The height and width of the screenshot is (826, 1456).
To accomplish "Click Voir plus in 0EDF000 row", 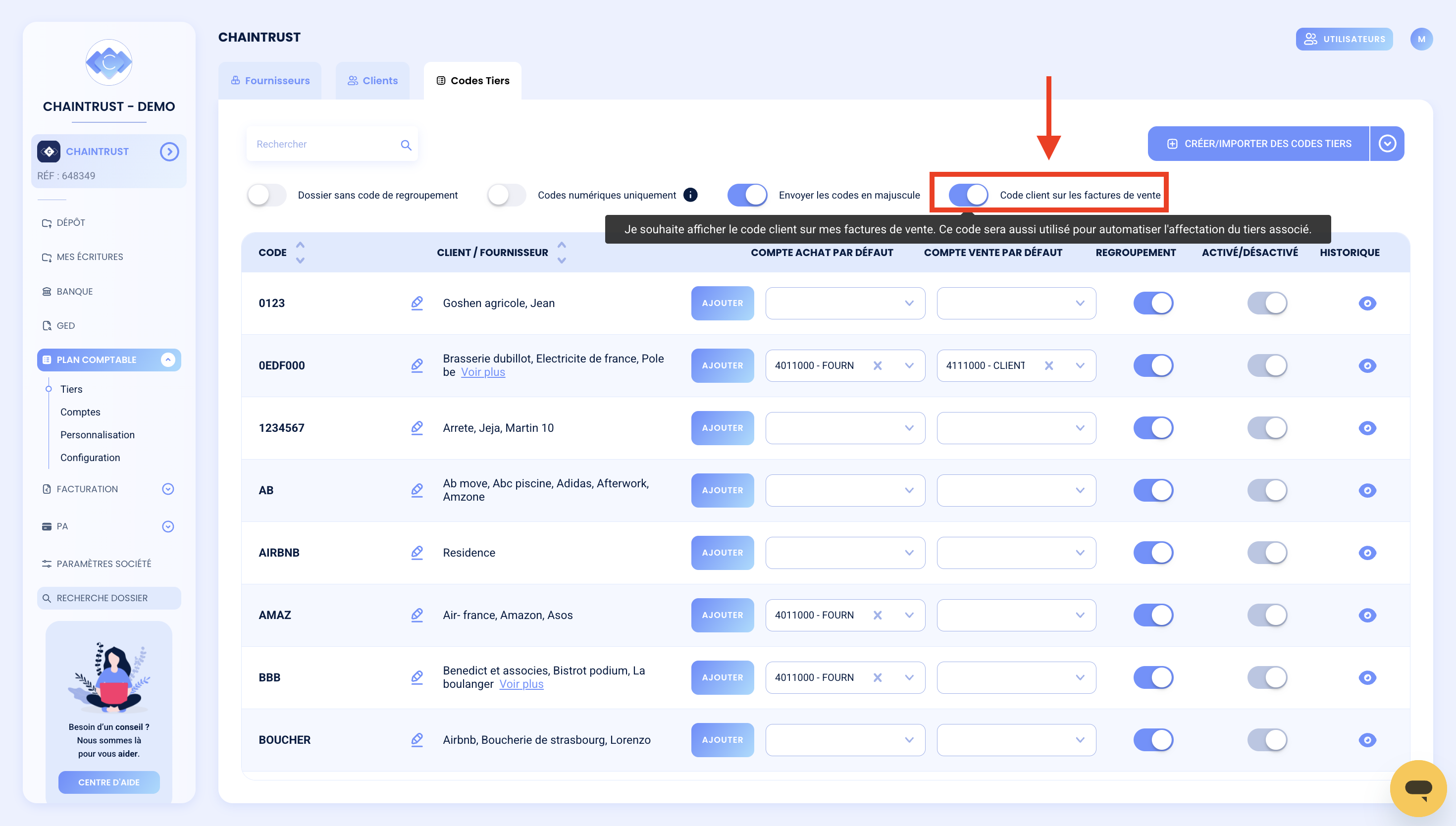I will [483, 372].
